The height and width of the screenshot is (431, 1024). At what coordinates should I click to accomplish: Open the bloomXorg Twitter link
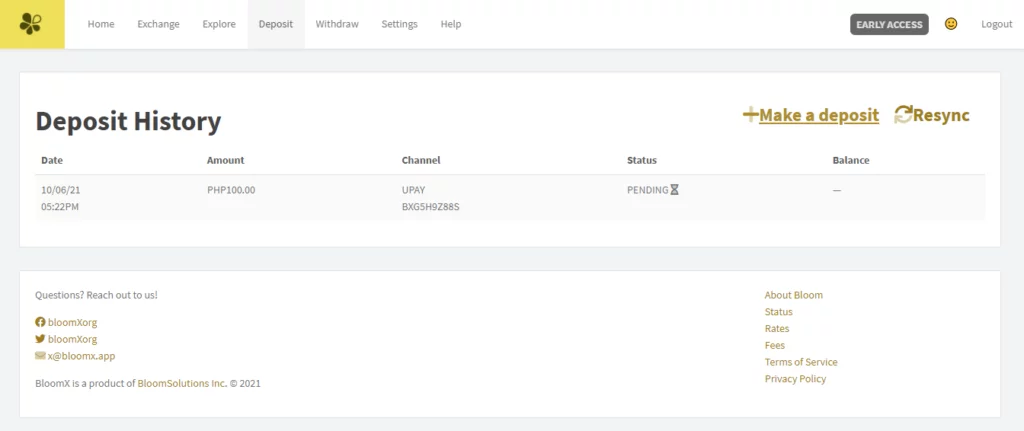click(72, 340)
